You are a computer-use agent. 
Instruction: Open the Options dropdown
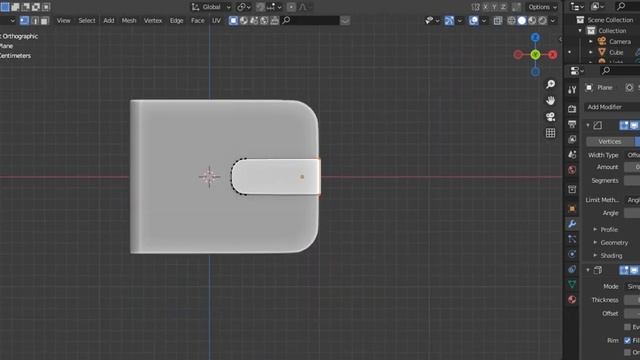click(x=542, y=7)
